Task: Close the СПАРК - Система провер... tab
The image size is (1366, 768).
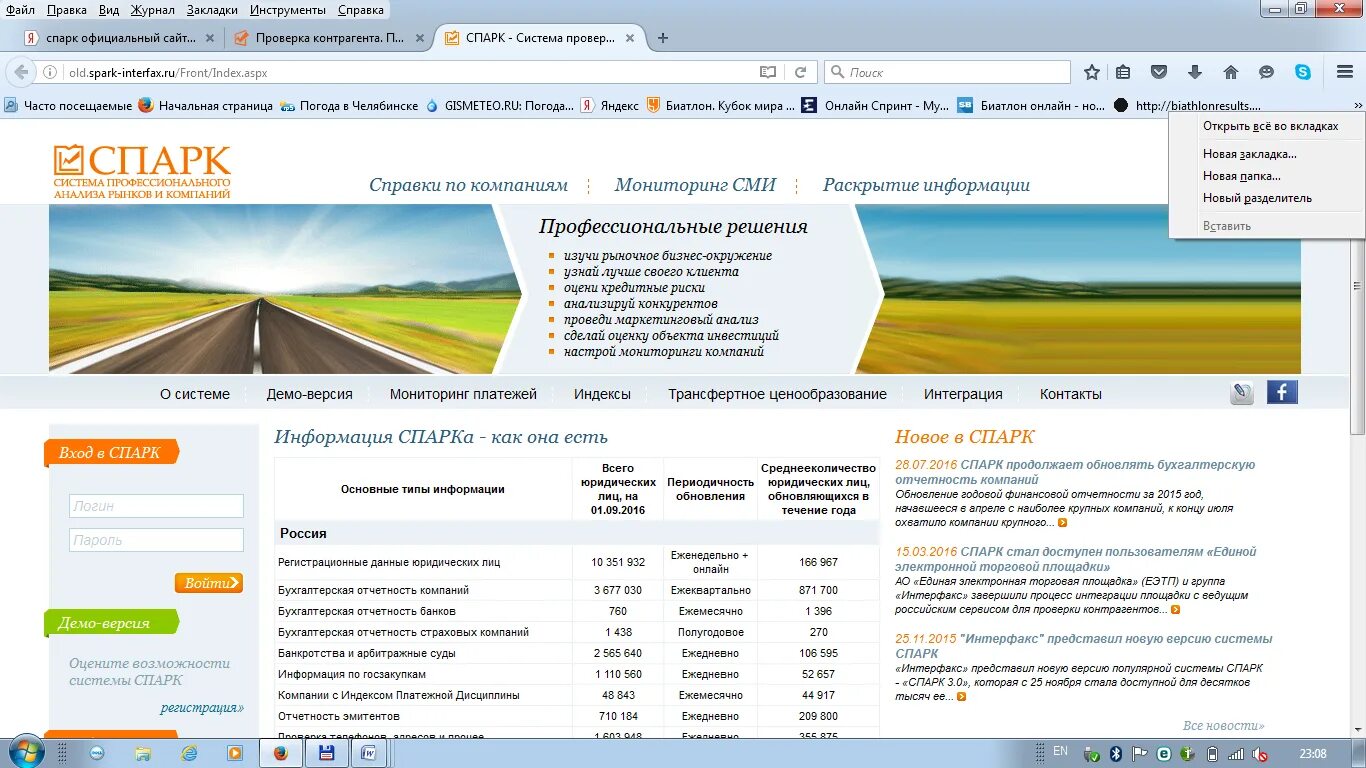Action: tap(629, 38)
